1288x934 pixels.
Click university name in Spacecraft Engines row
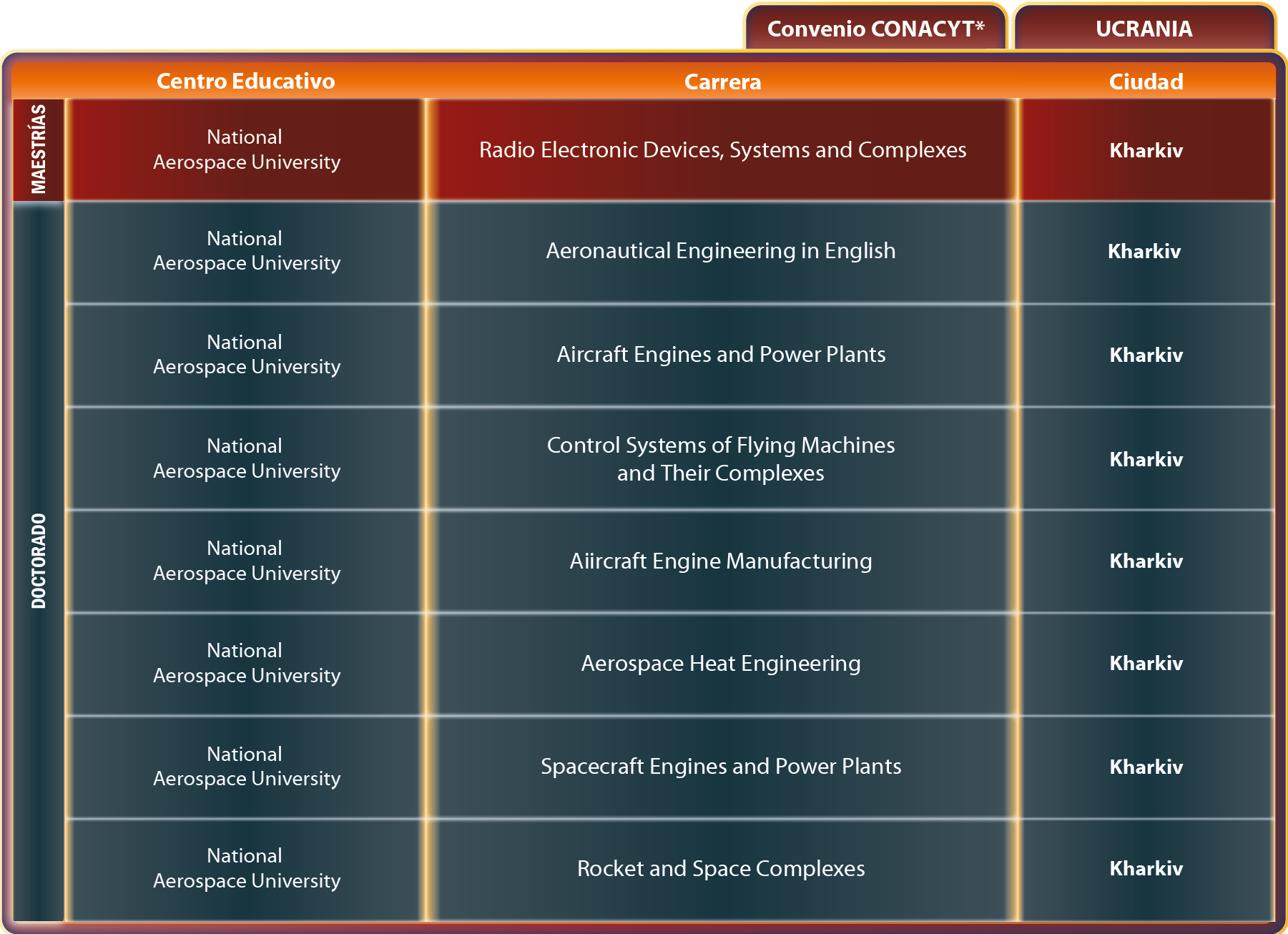[247, 767]
